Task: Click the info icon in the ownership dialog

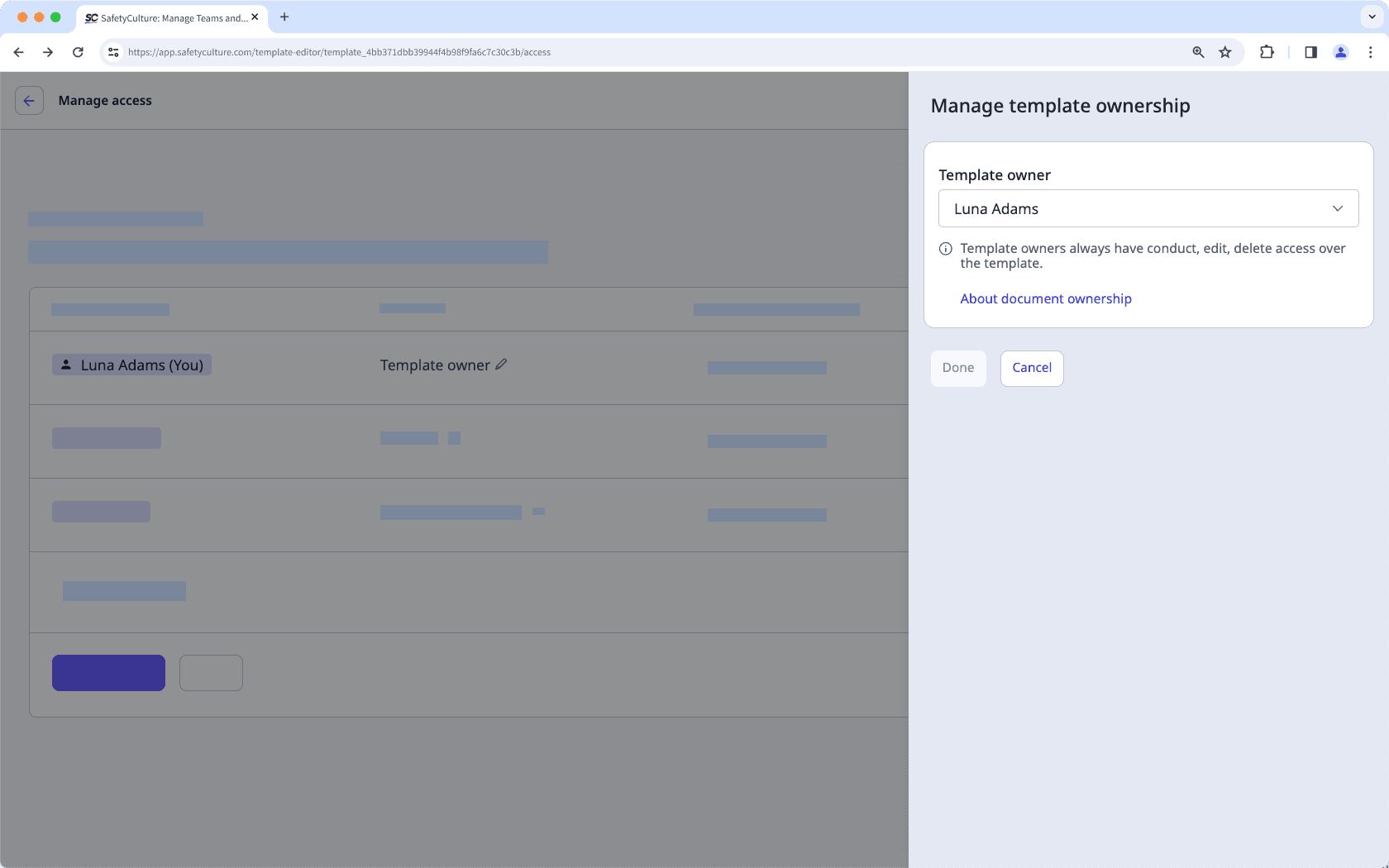Action: (x=944, y=249)
